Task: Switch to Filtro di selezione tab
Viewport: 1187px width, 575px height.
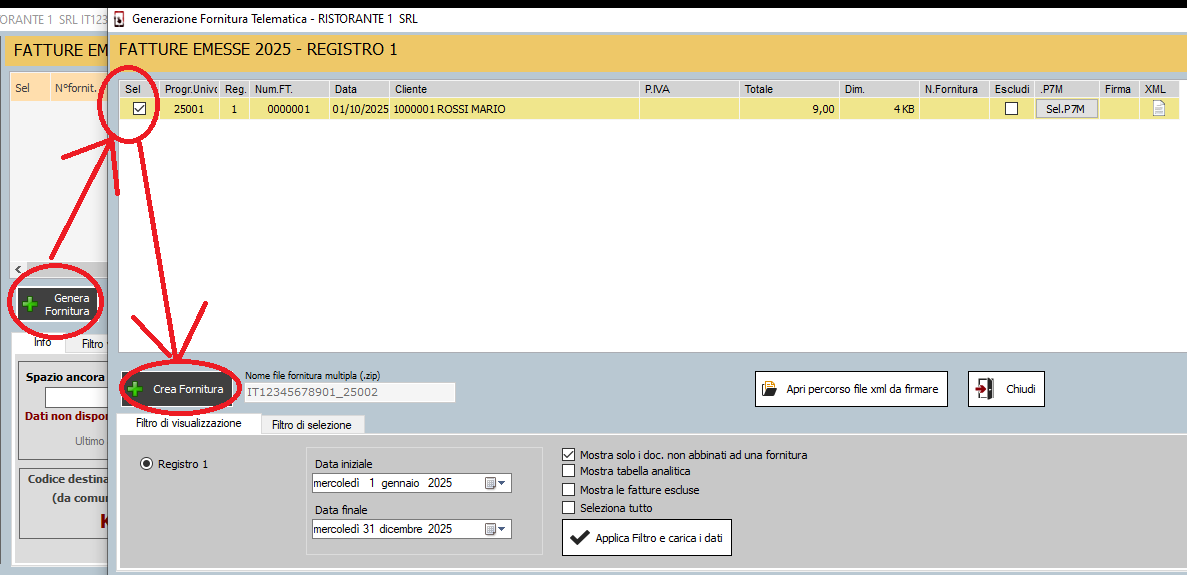Action: [x=311, y=425]
